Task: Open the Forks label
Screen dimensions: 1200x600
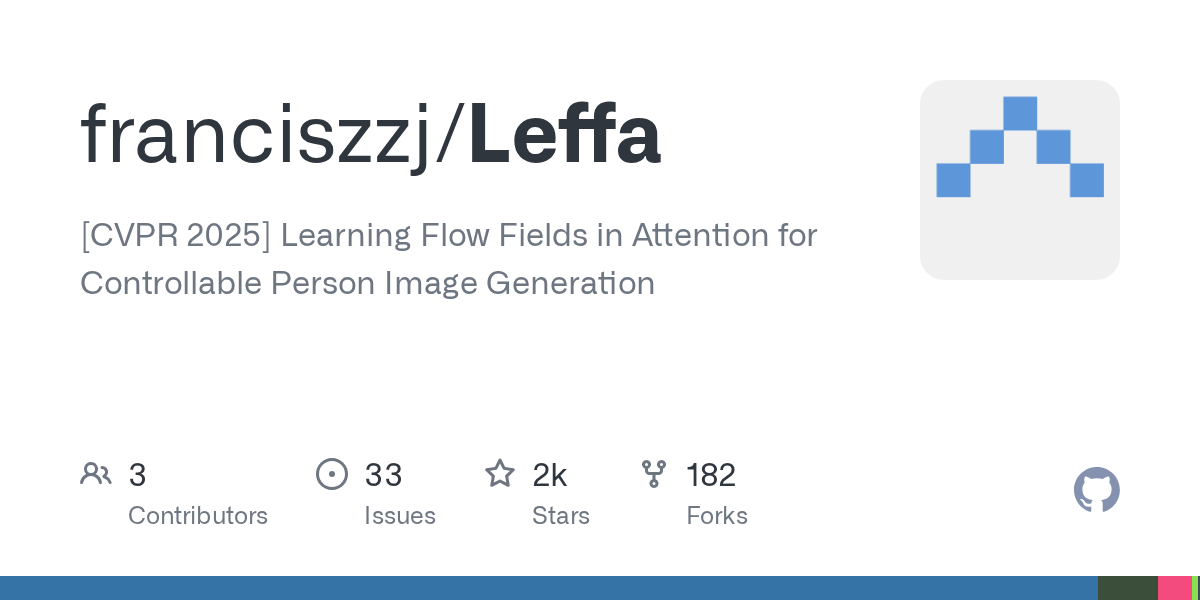Action: coord(717,516)
